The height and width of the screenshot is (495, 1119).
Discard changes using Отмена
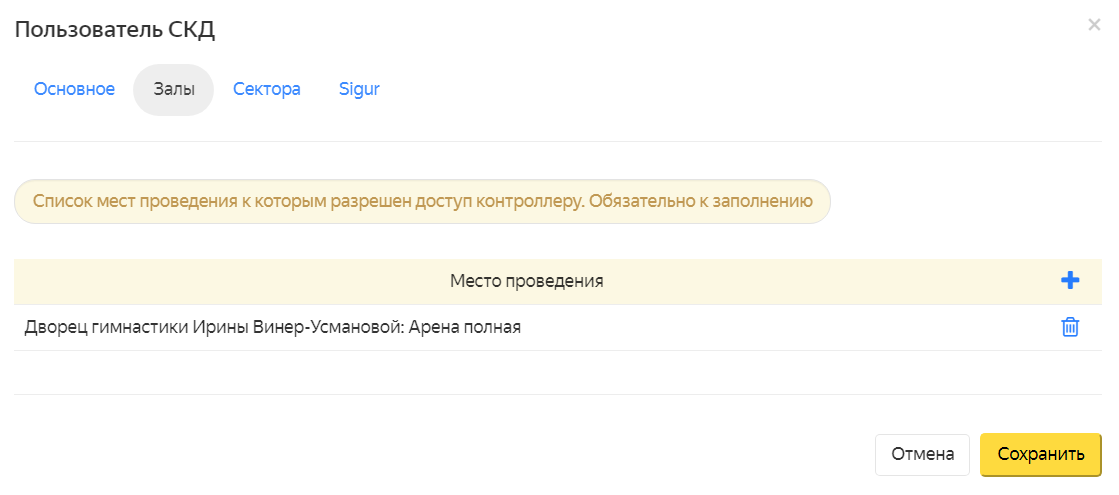tap(922, 454)
